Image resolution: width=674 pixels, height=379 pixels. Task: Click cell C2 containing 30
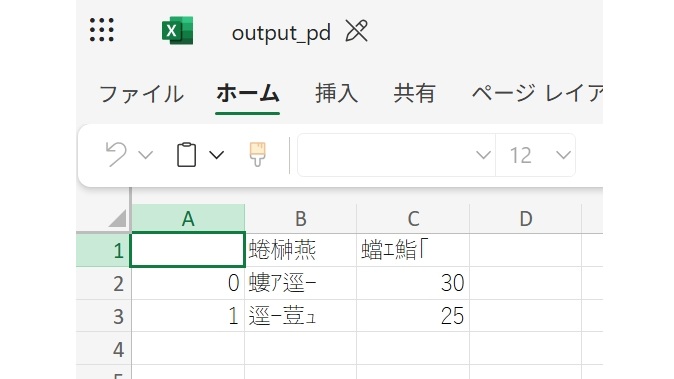coord(413,283)
